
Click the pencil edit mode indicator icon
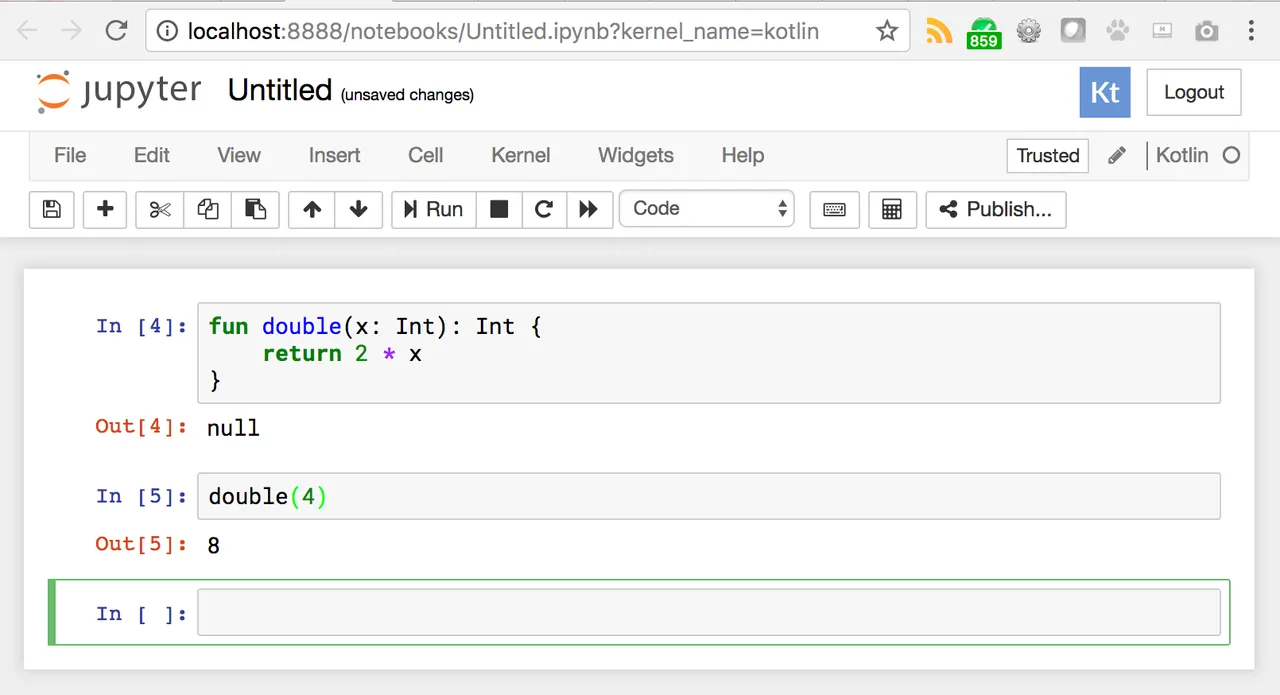(1117, 156)
